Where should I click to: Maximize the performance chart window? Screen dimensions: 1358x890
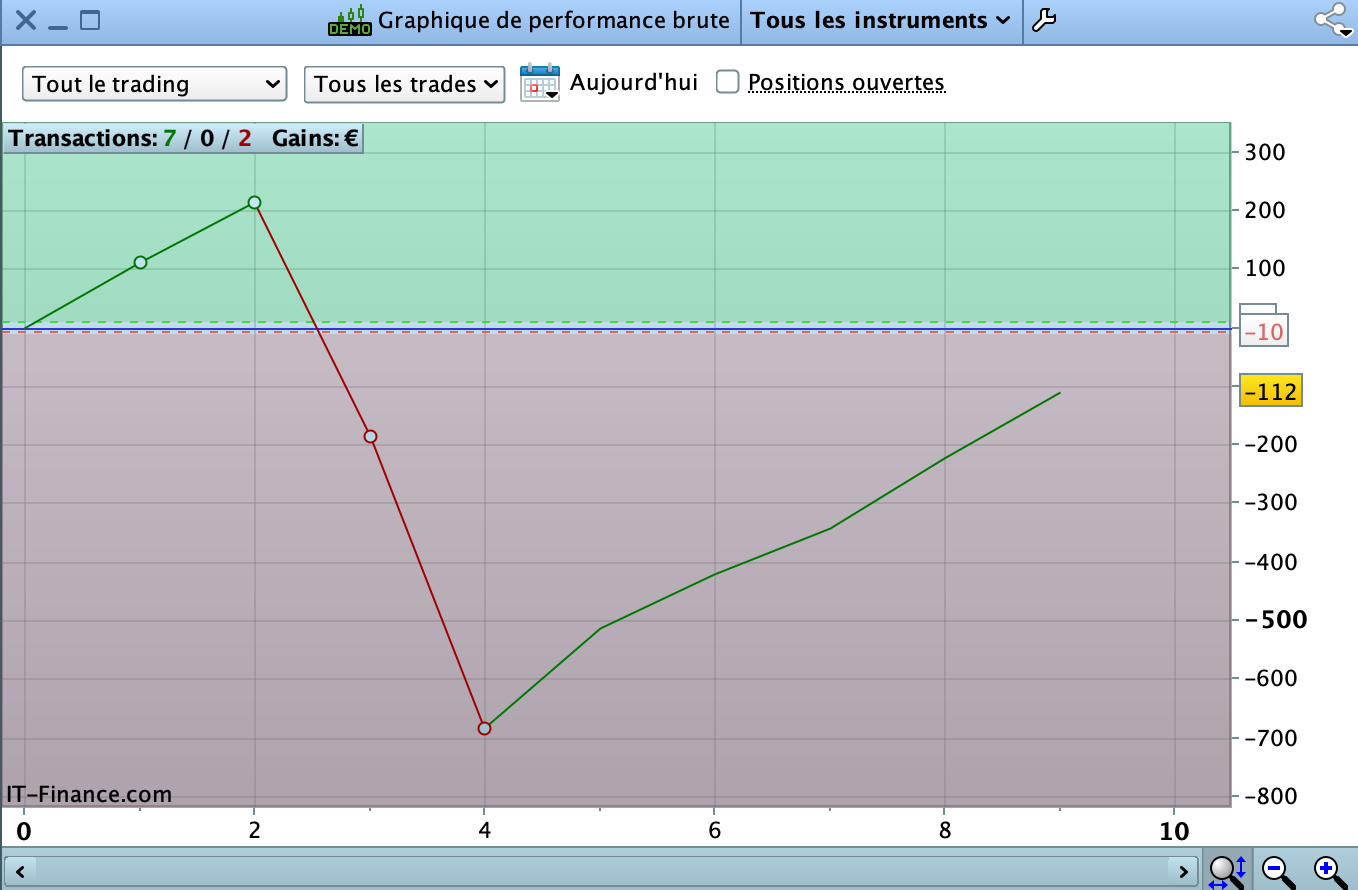coord(90,20)
